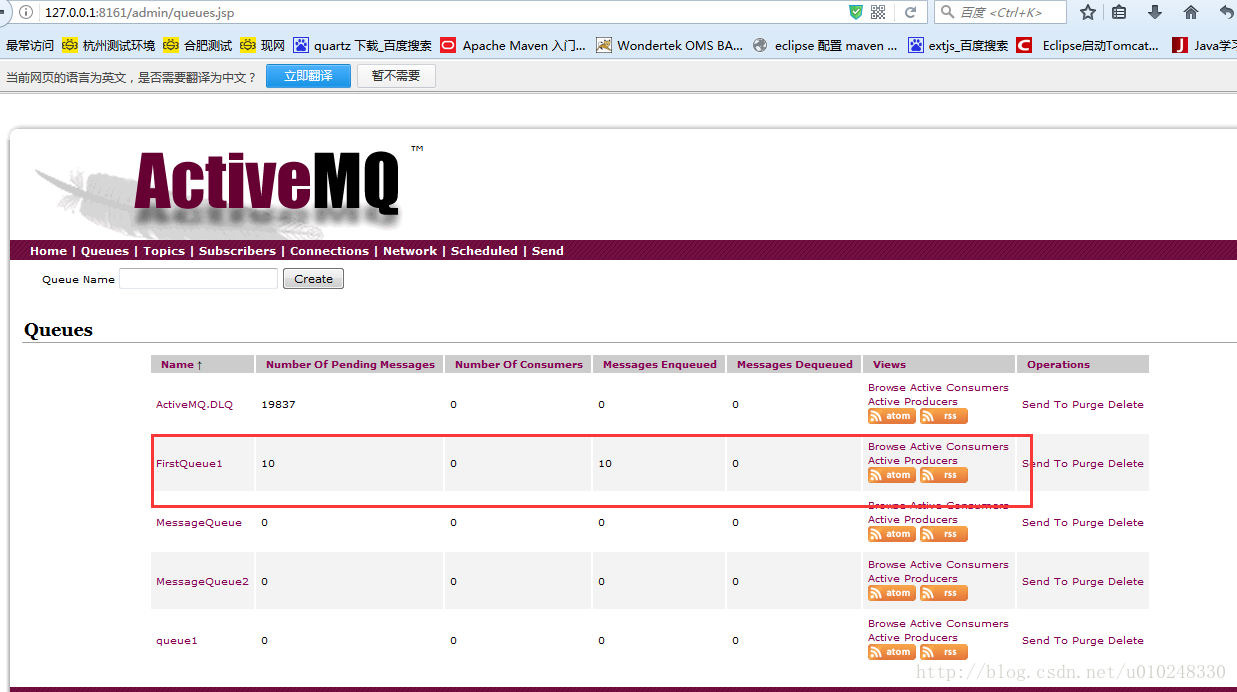Click the Create queue button
This screenshot has width=1237, height=692.
(x=313, y=279)
